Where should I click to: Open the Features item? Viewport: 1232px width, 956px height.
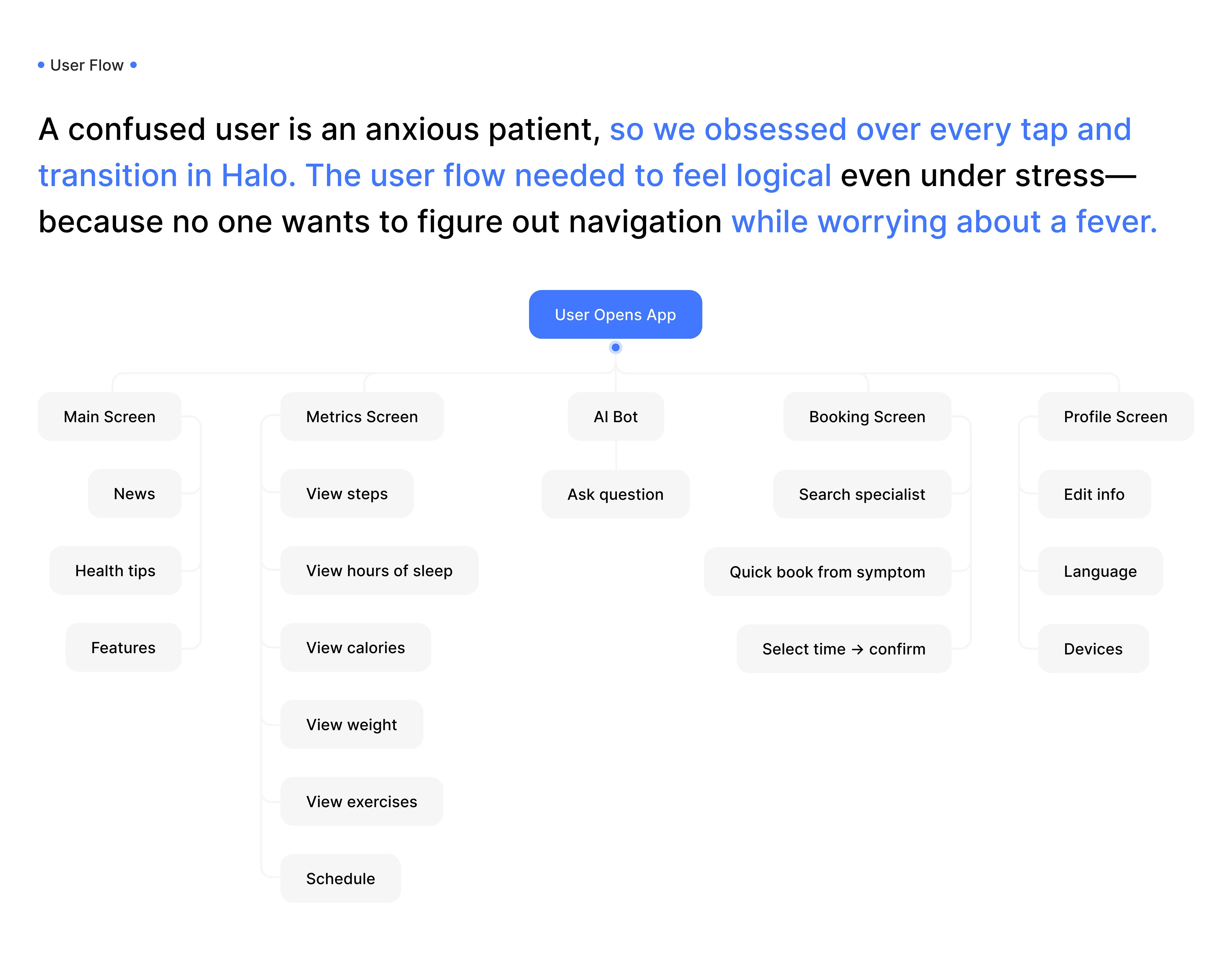(x=123, y=647)
